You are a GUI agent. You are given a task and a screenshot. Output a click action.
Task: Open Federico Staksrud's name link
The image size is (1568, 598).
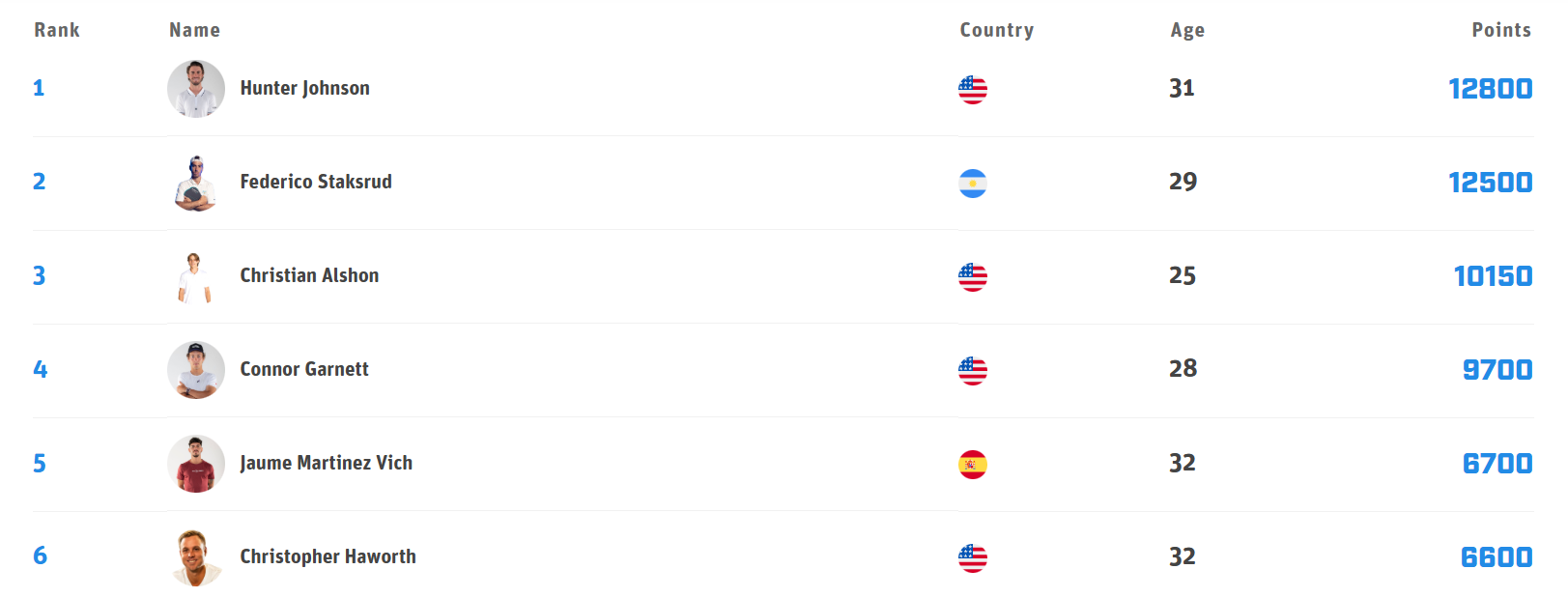pos(316,182)
